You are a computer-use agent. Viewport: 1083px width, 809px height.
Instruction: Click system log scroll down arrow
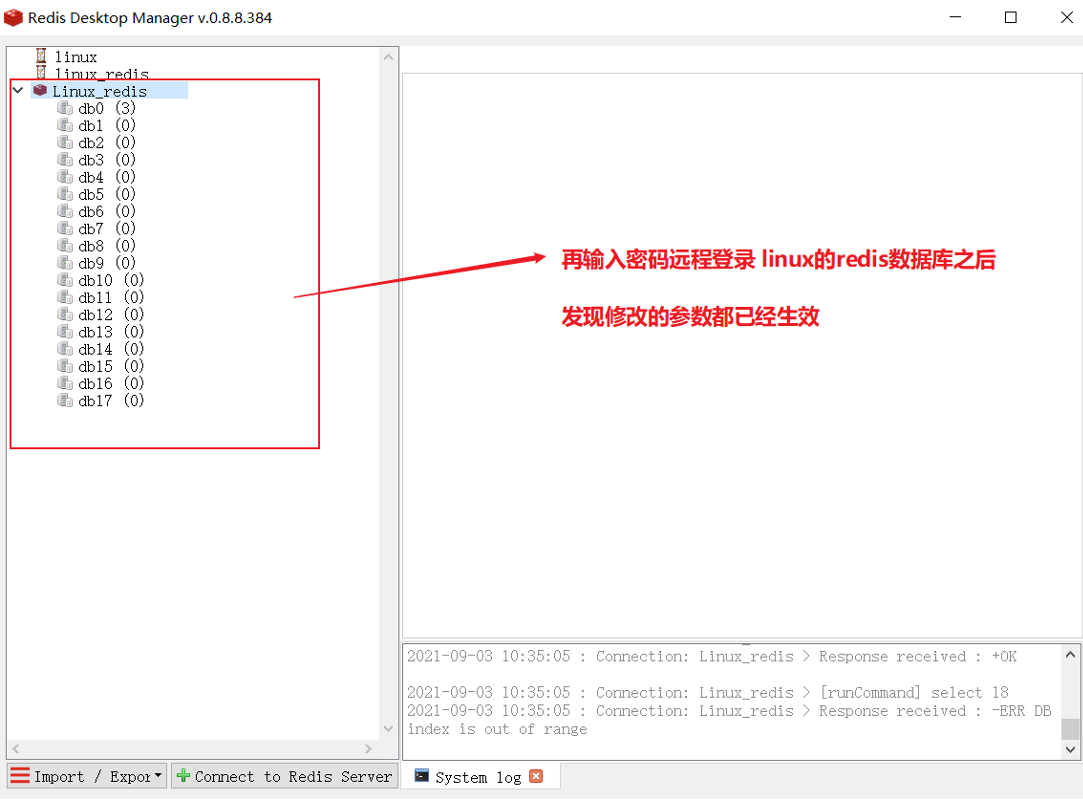click(1071, 750)
